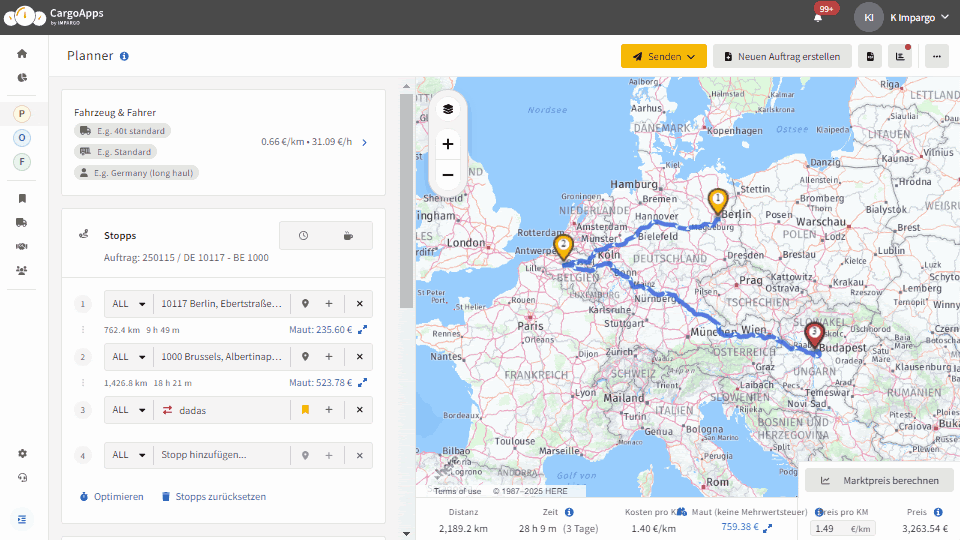Toggle the time window clock option
The height and width of the screenshot is (540, 960).
pyautogui.click(x=303, y=236)
